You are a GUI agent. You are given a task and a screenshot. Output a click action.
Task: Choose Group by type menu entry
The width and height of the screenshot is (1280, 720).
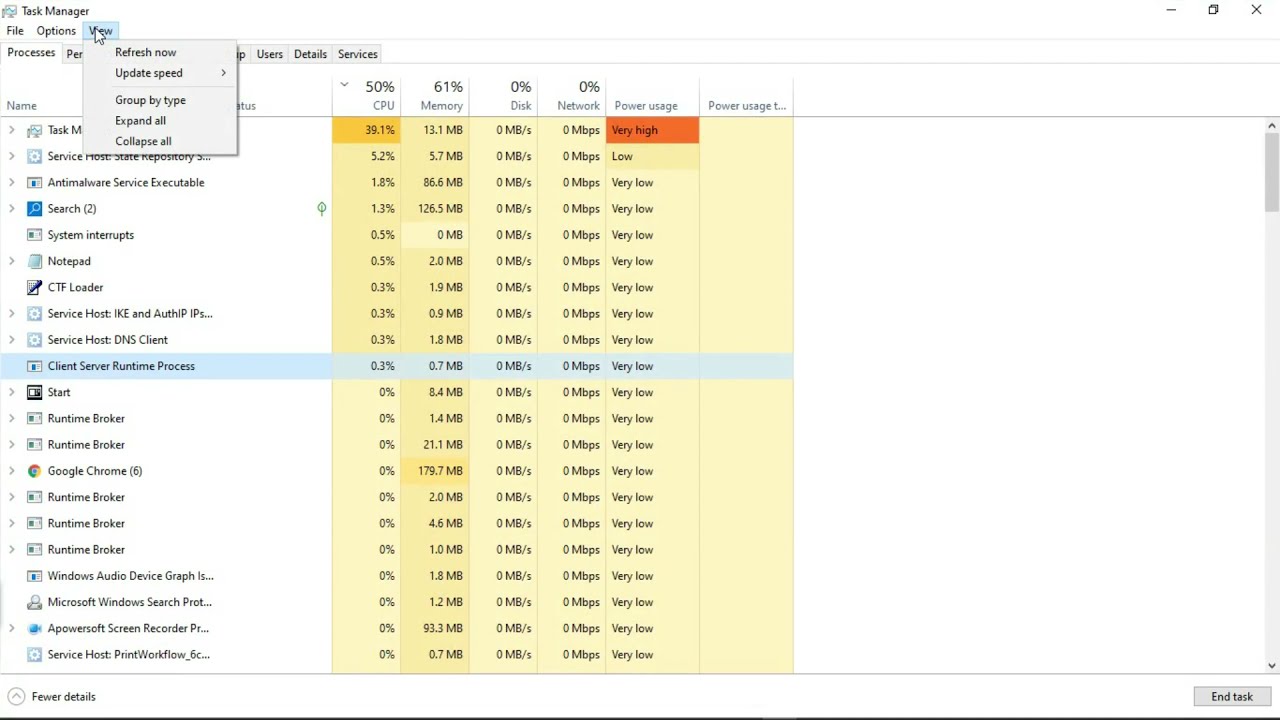160,100
